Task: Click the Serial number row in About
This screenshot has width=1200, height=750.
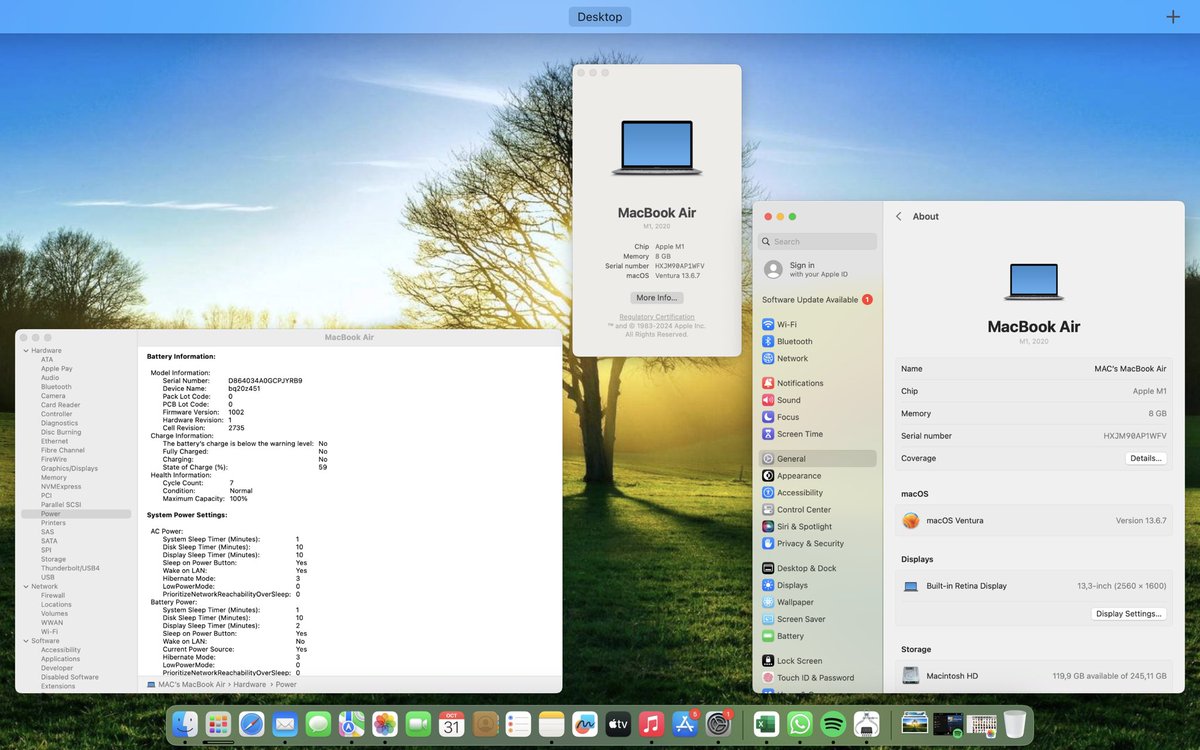Action: click(x=1034, y=436)
